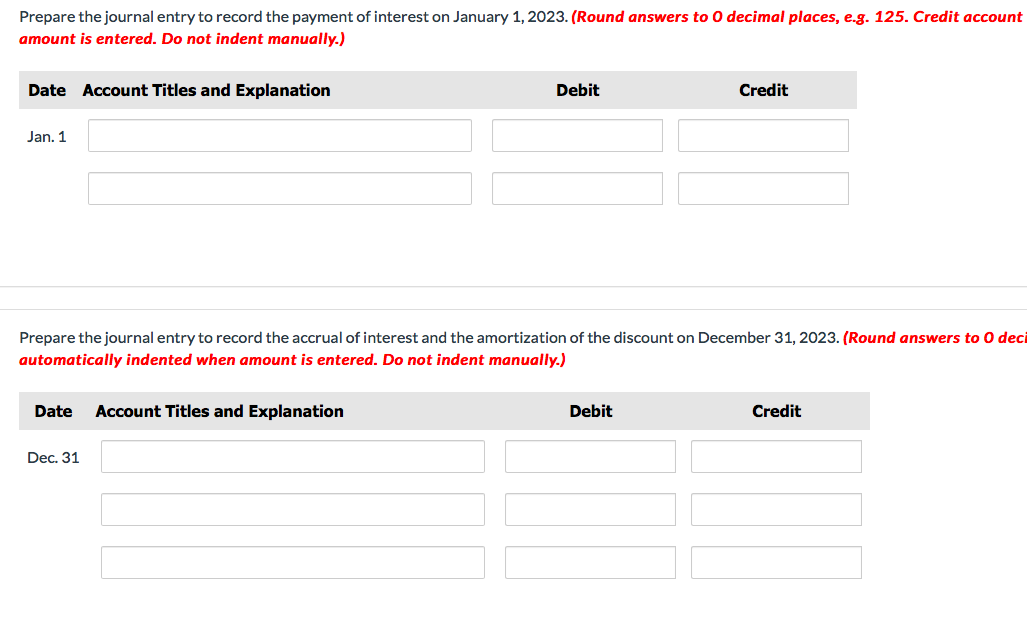The height and width of the screenshot is (643, 1027).
Task: Click the Credit field in the third Dec. 31 row
Action: point(776,562)
